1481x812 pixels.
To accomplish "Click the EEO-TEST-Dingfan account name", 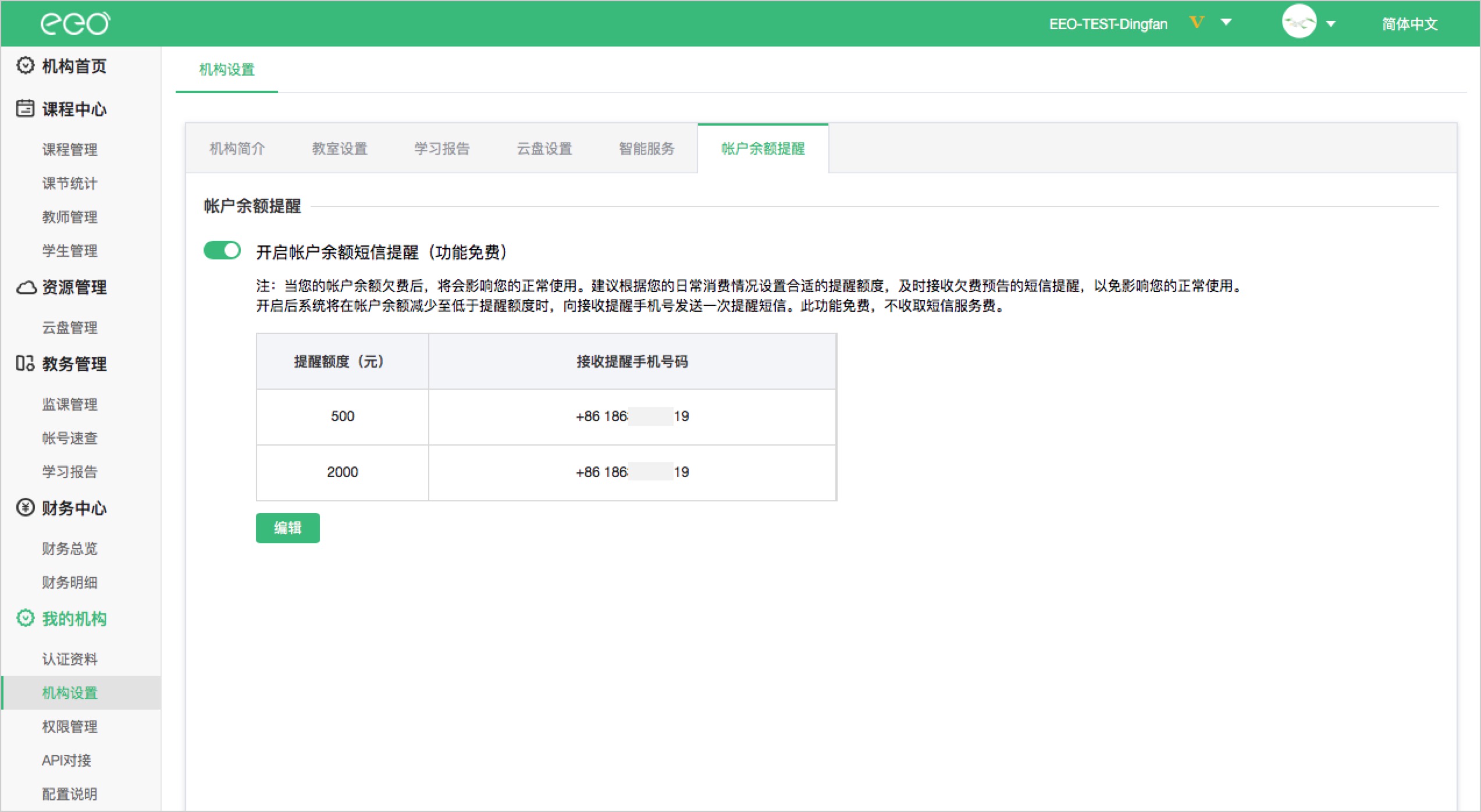I will tap(1108, 24).
